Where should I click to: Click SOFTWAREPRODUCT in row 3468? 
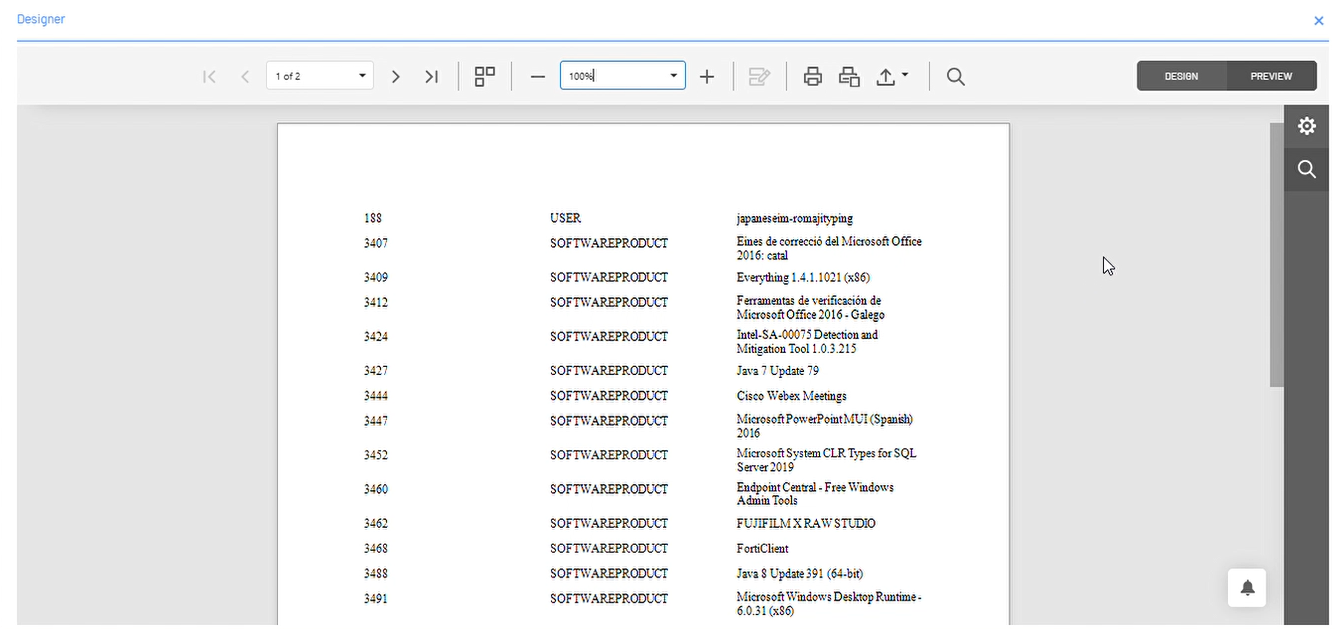tap(609, 548)
